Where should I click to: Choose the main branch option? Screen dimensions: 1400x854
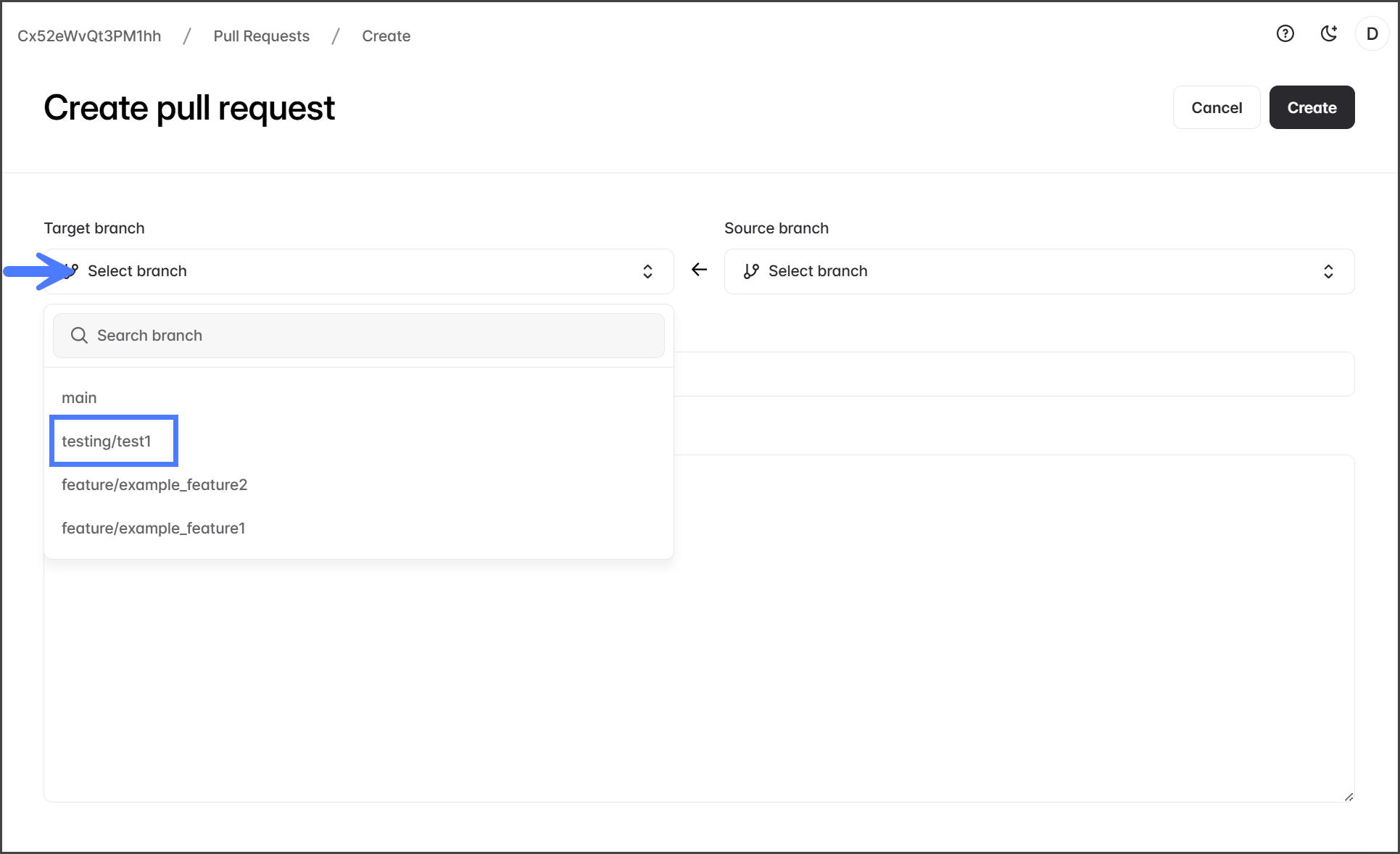[79, 397]
